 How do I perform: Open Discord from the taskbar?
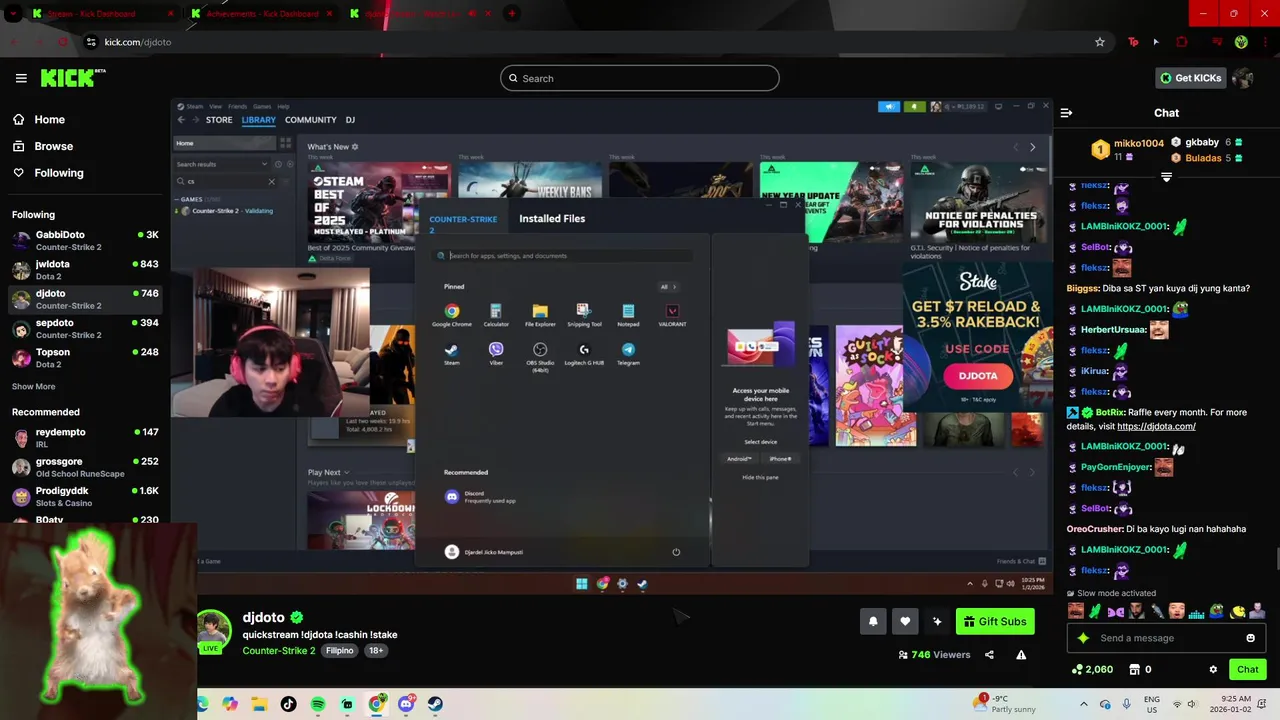point(406,704)
